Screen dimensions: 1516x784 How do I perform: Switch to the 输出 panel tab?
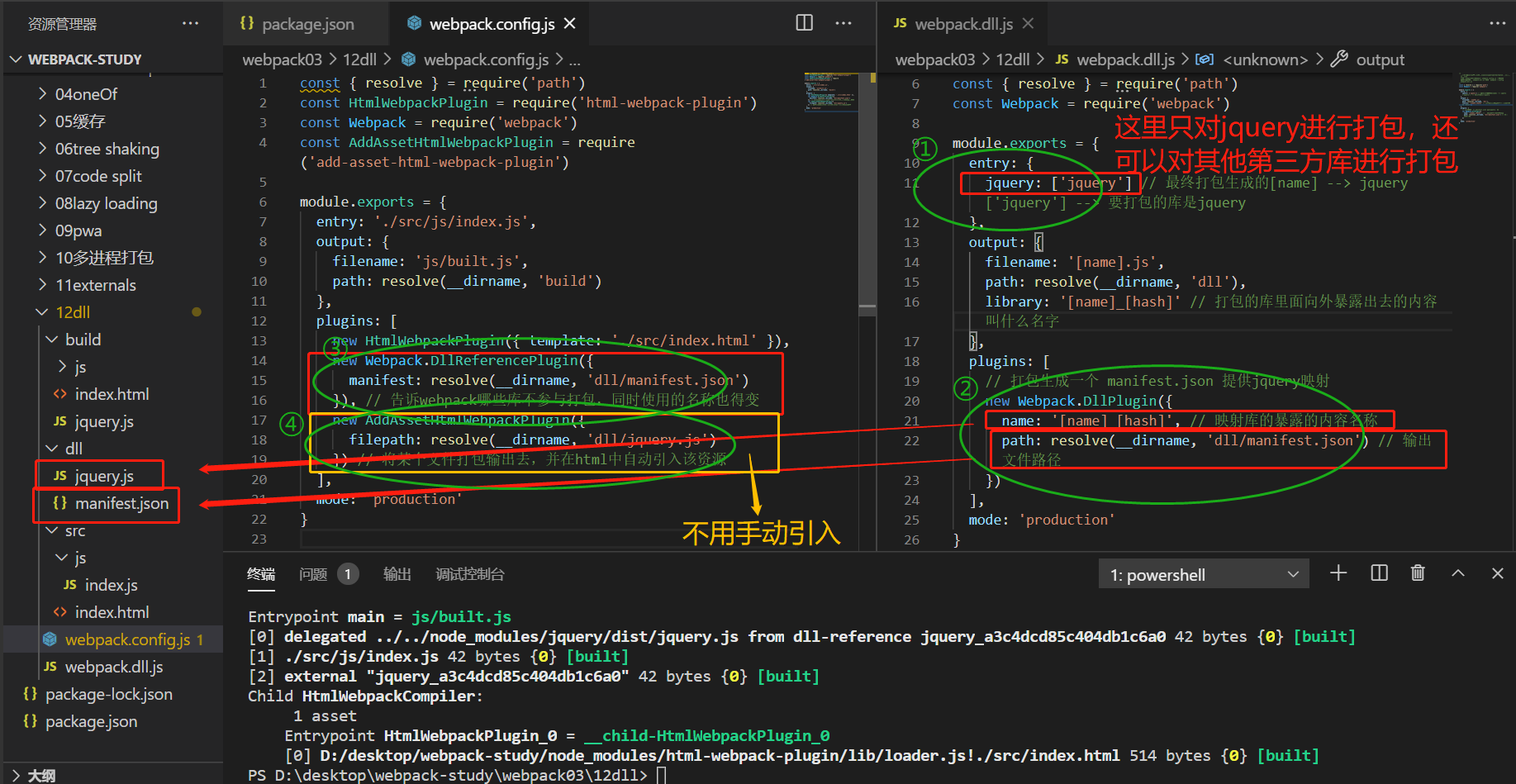[x=397, y=574]
